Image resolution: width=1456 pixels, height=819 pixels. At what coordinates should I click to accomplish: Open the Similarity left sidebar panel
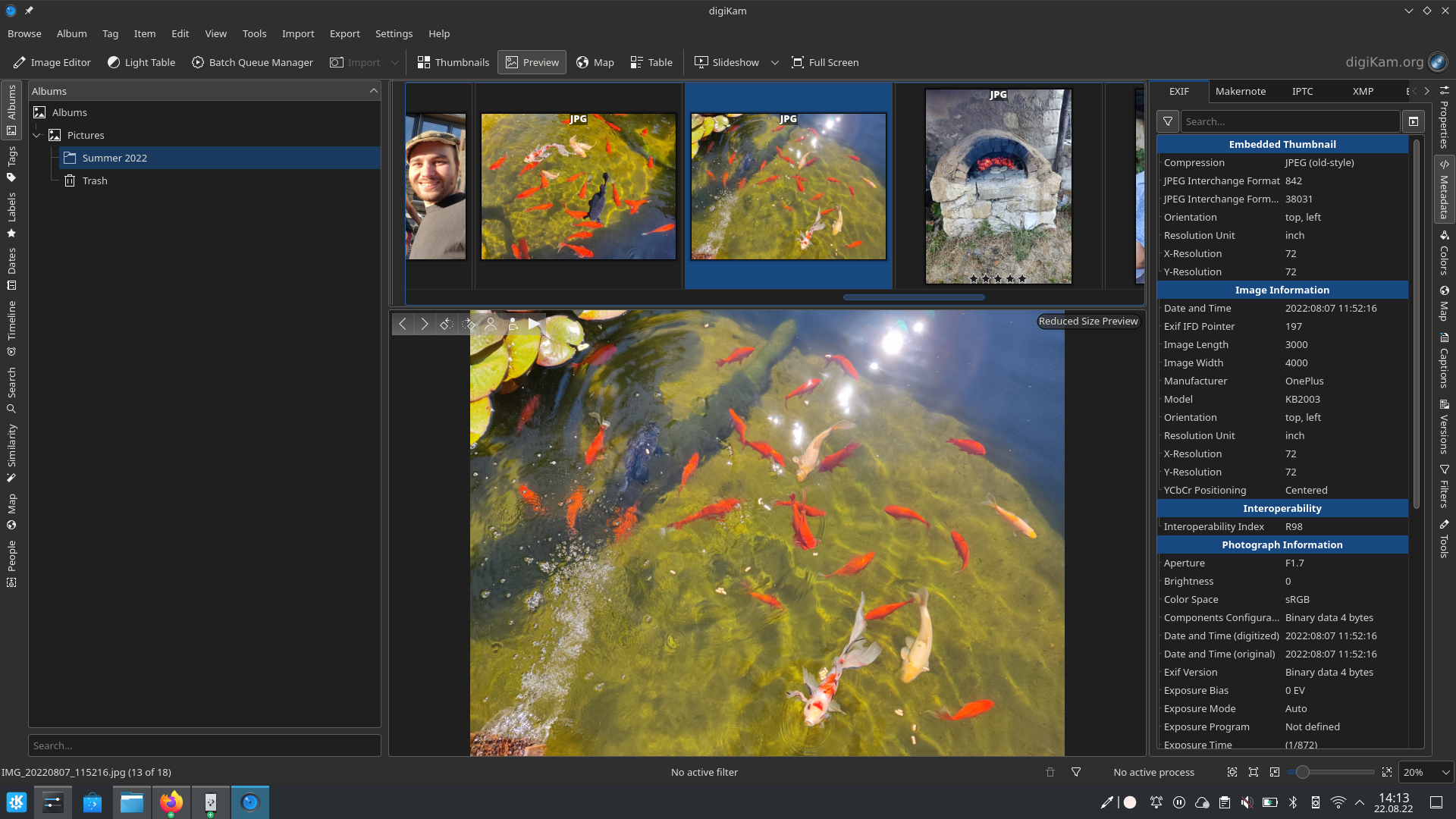point(11,453)
